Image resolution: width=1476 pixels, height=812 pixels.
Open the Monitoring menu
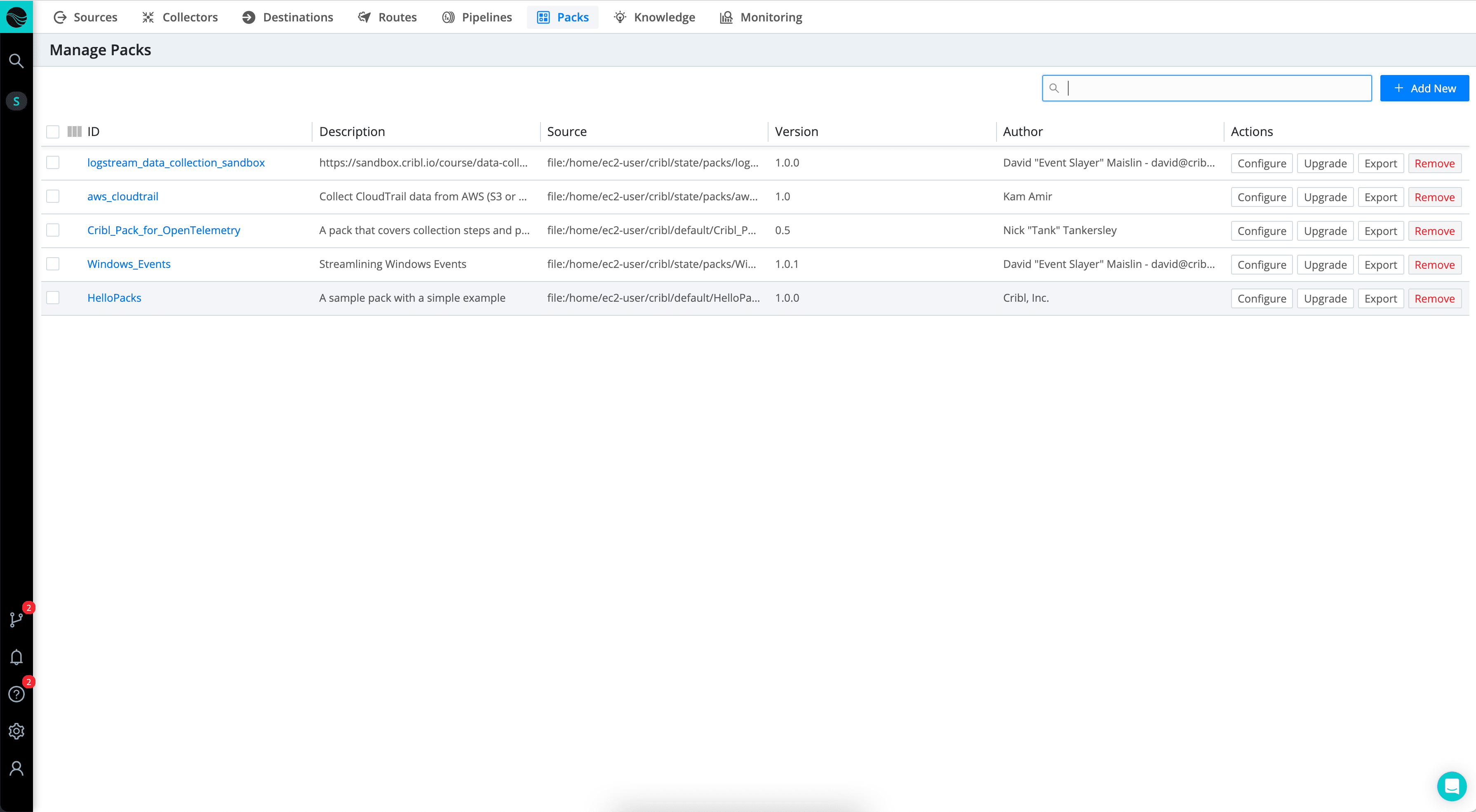[x=761, y=17]
